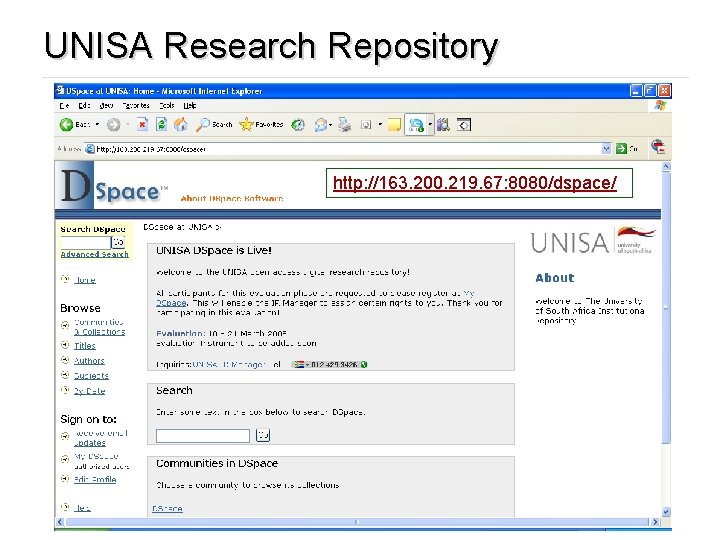Browse By Date link
Image resolution: width=720 pixels, height=540 pixels.
click(90, 391)
